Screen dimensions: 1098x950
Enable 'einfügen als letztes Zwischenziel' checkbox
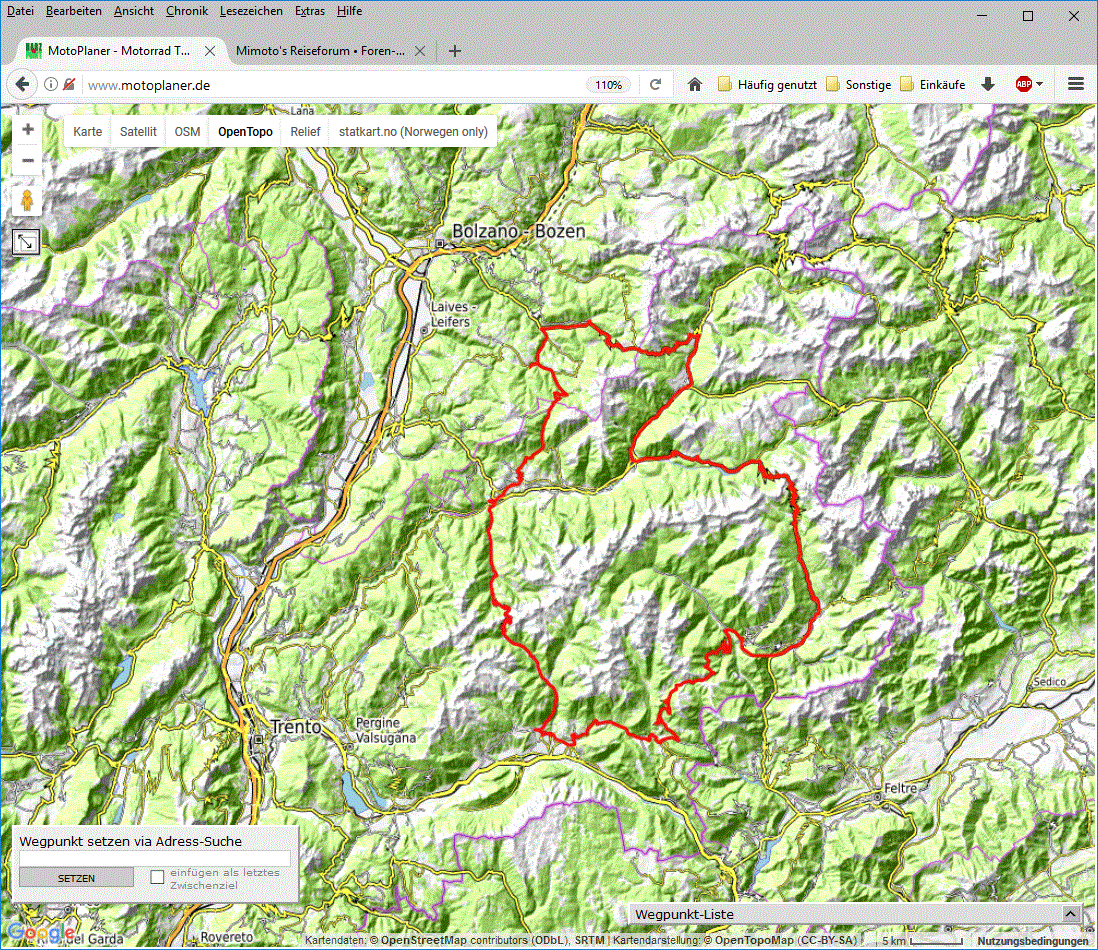pyautogui.click(x=157, y=877)
